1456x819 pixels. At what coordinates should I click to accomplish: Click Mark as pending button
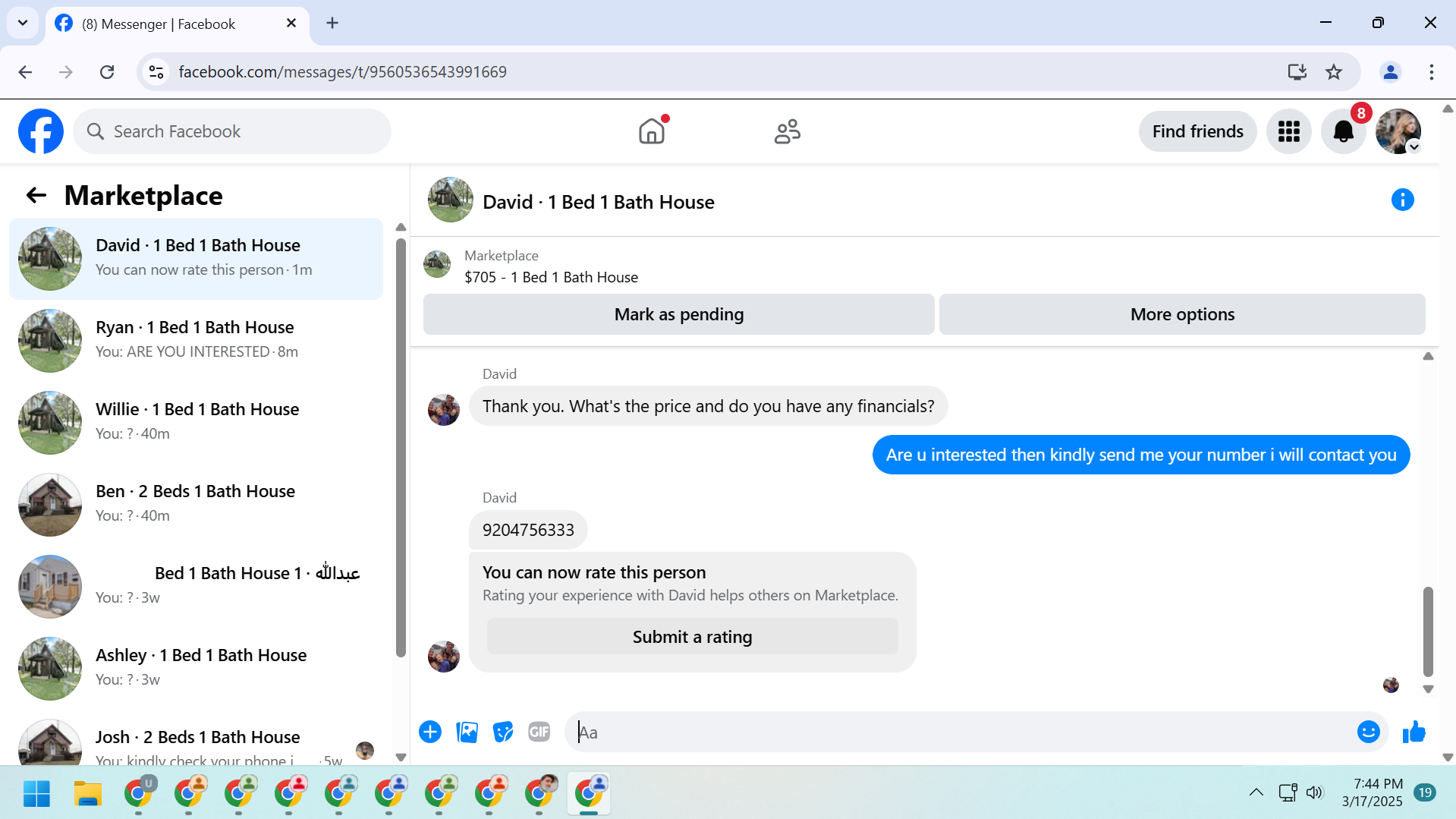tap(679, 314)
